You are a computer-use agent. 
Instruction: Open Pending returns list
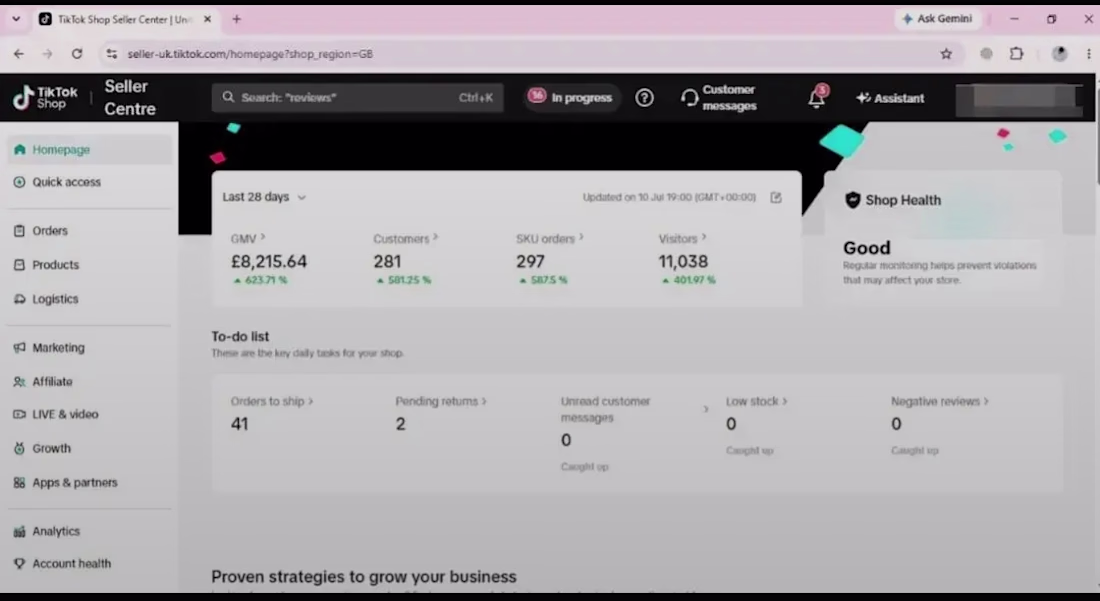[x=441, y=401]
